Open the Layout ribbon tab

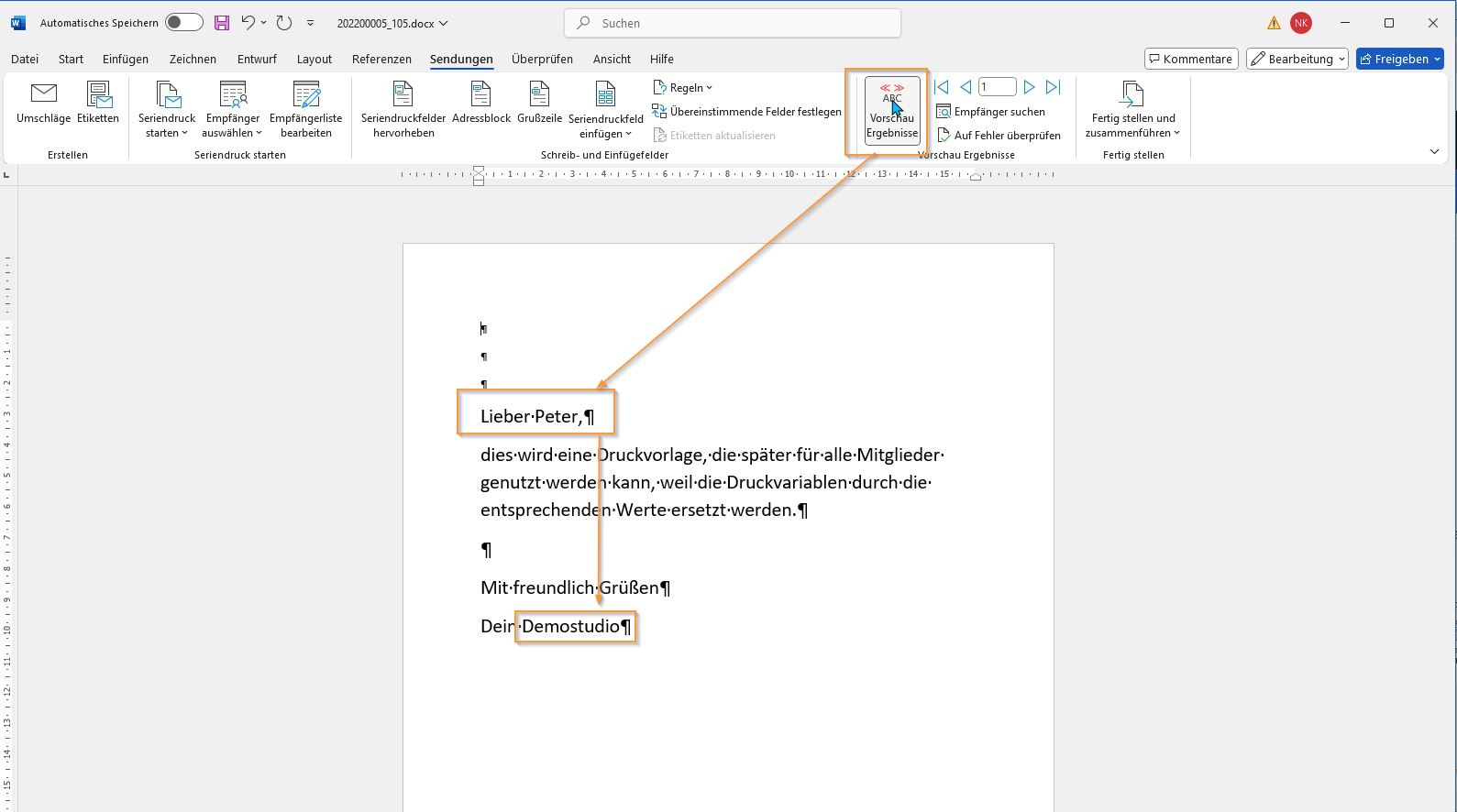tap(314, 59)
